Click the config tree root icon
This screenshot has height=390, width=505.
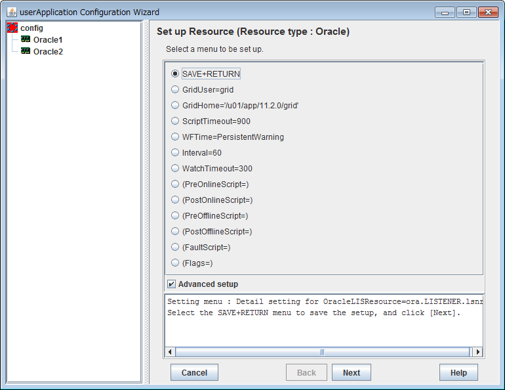[x=12, y=28]
